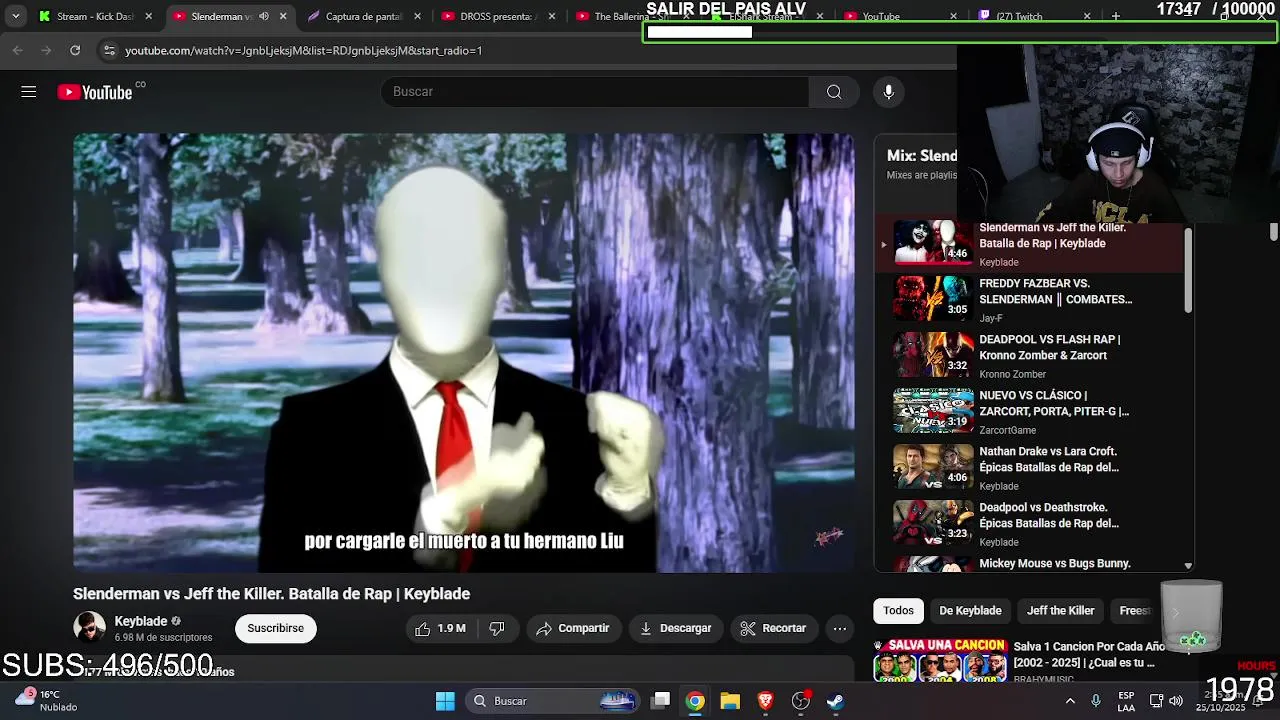Click the page vertical scrollbar thumb
Viewport: 1280px width, 720px height.
click(1273, 231)
